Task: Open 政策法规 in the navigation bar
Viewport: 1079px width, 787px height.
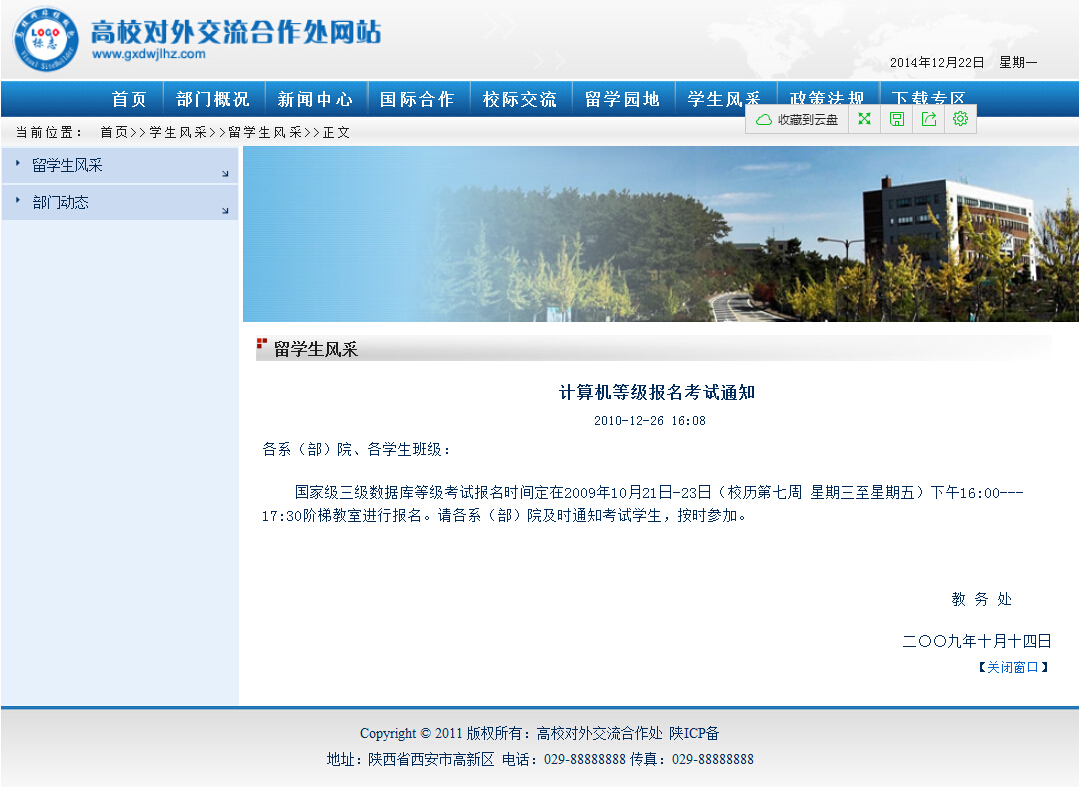Action: click(826, 98)
